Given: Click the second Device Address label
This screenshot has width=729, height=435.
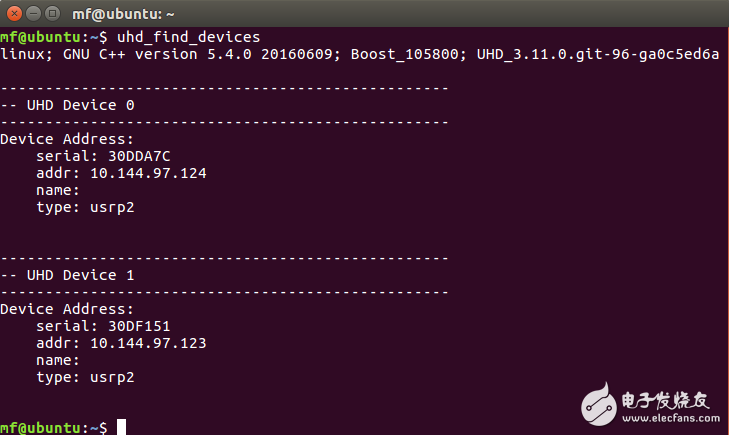Looking at the screenshot, I should click(x=67, y=309).
